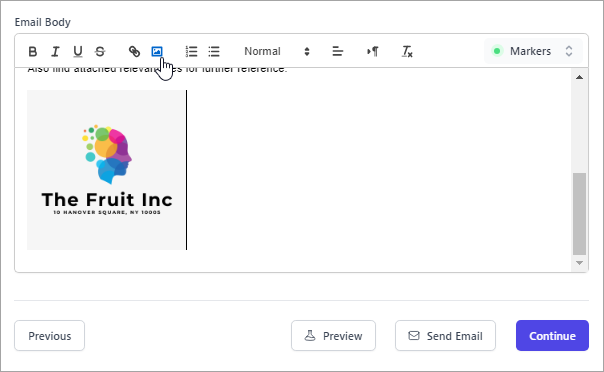Create a numbered ordered list
The height and width of the screenshot is (372, 604).
pyautogui.click(x=191, y=51)
